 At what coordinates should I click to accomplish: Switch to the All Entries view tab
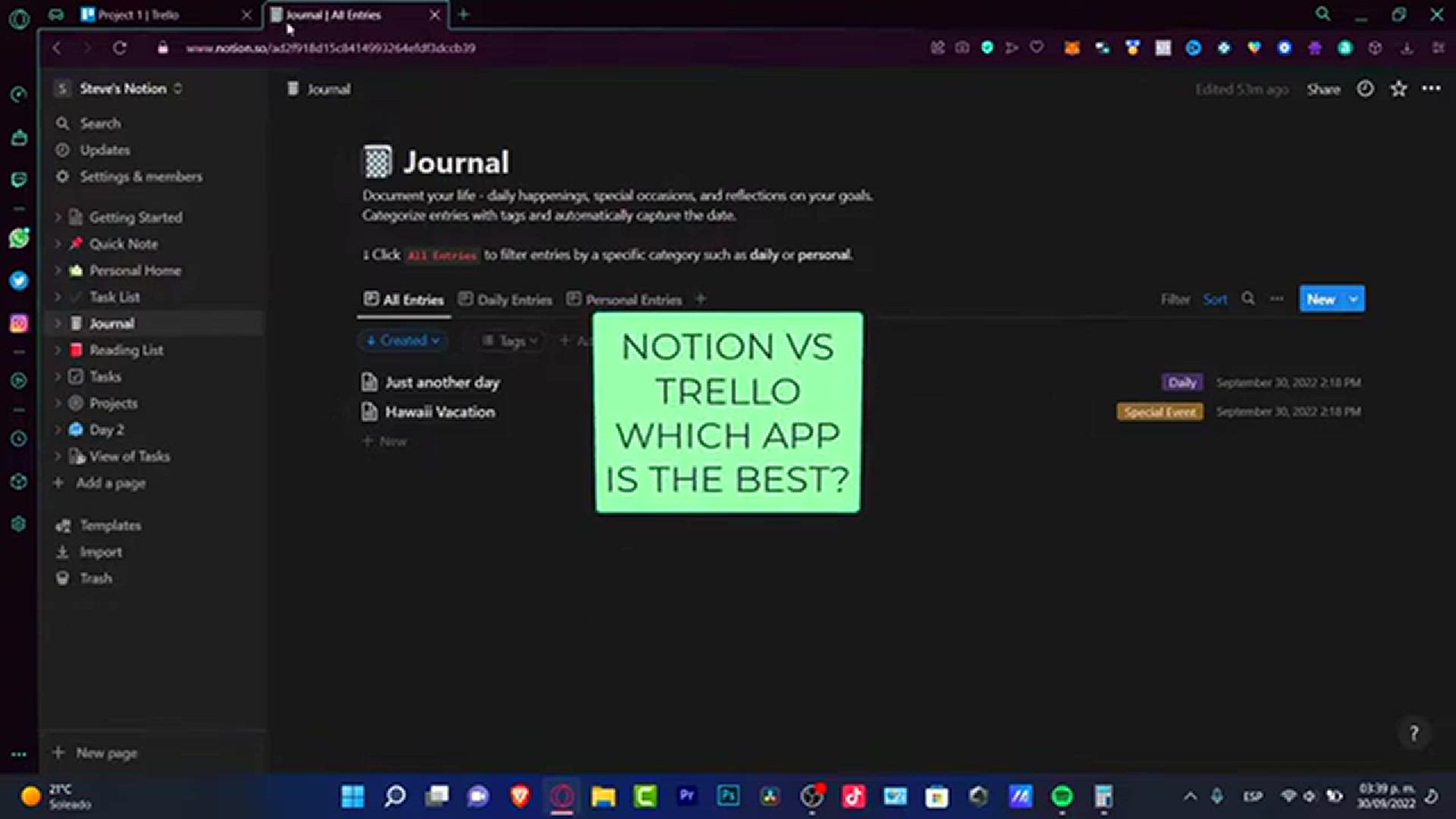(x=404, y=300)
